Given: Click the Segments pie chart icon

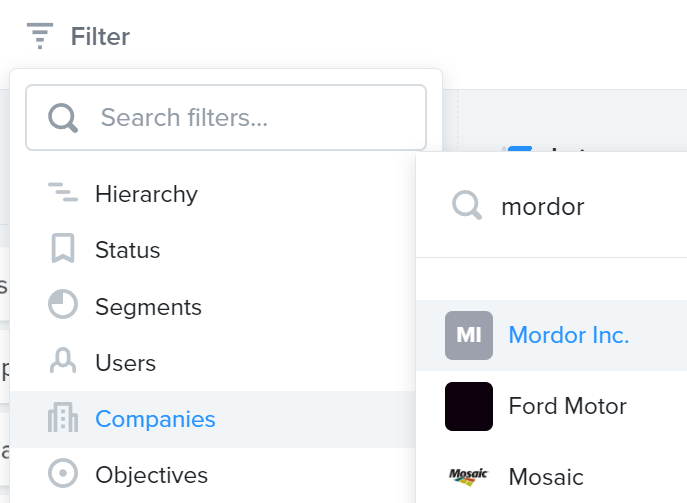Looking at the screenshot, I should 63,304.
